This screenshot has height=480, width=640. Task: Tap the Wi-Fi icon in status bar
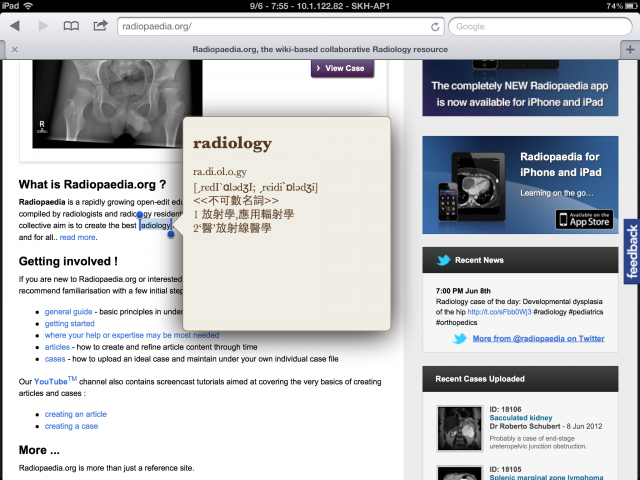click(x=28, y=6)
